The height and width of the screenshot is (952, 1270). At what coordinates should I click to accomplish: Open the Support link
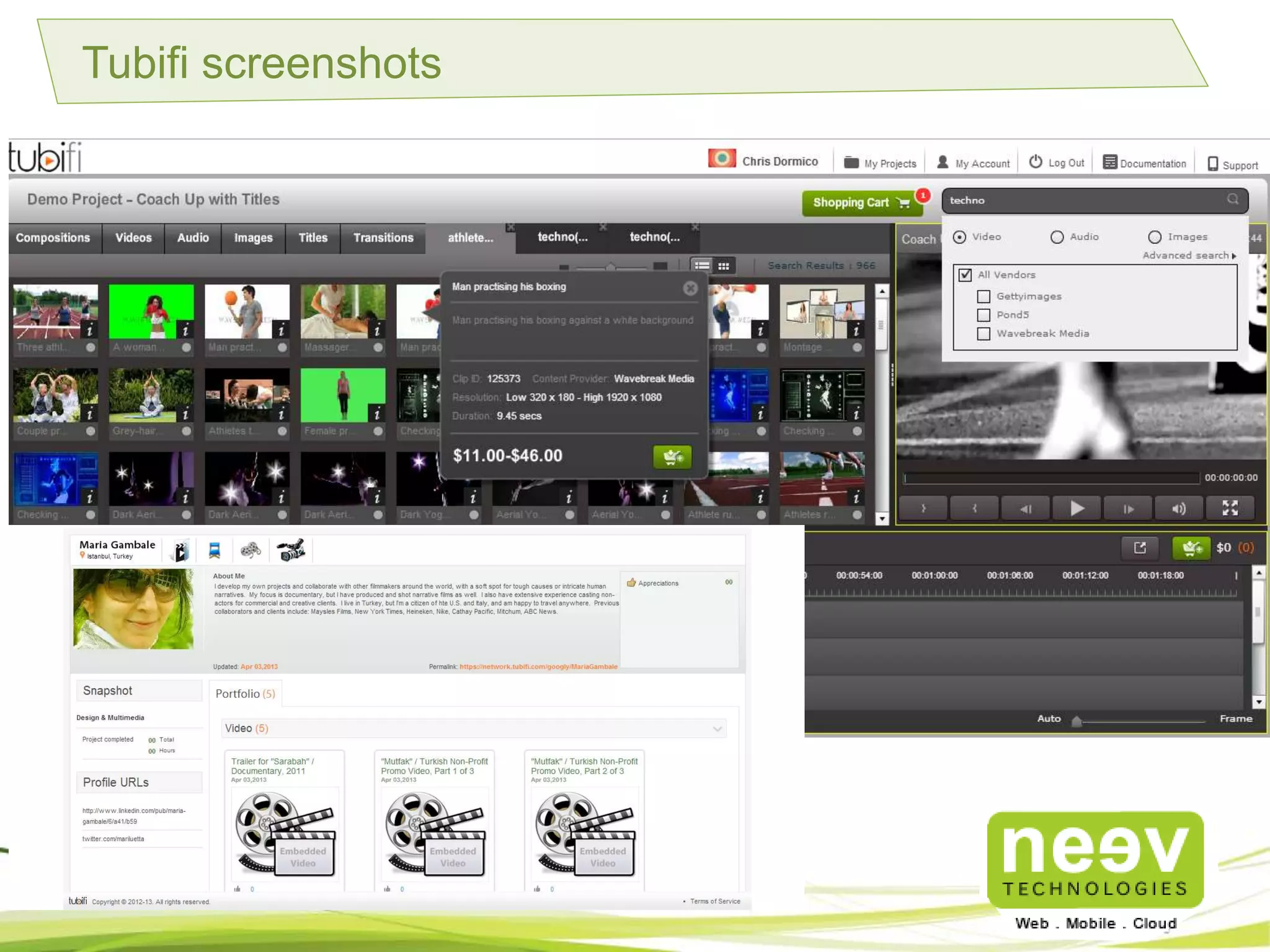click(x=1233, y=164)
